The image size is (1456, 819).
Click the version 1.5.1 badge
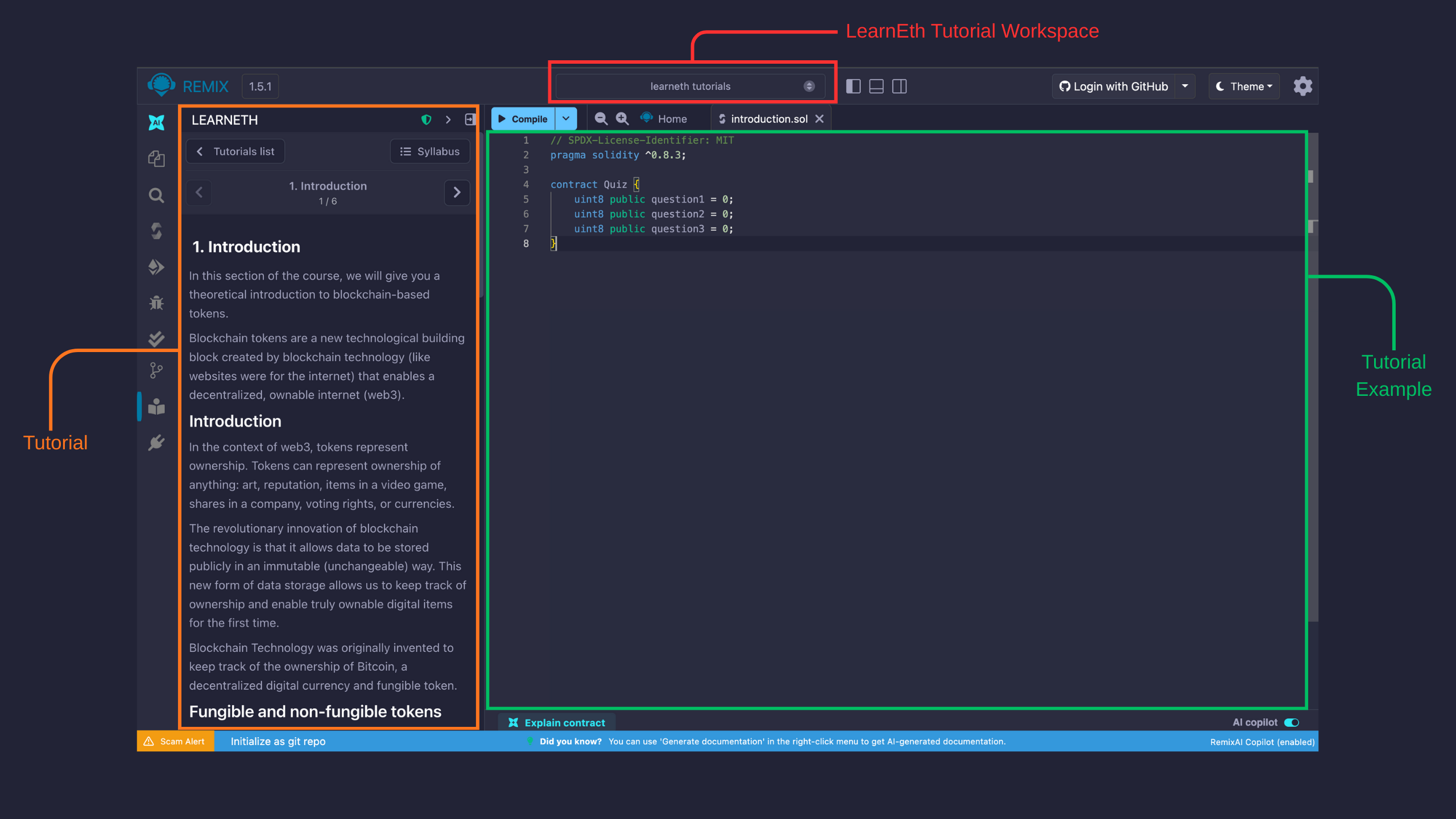260,86
